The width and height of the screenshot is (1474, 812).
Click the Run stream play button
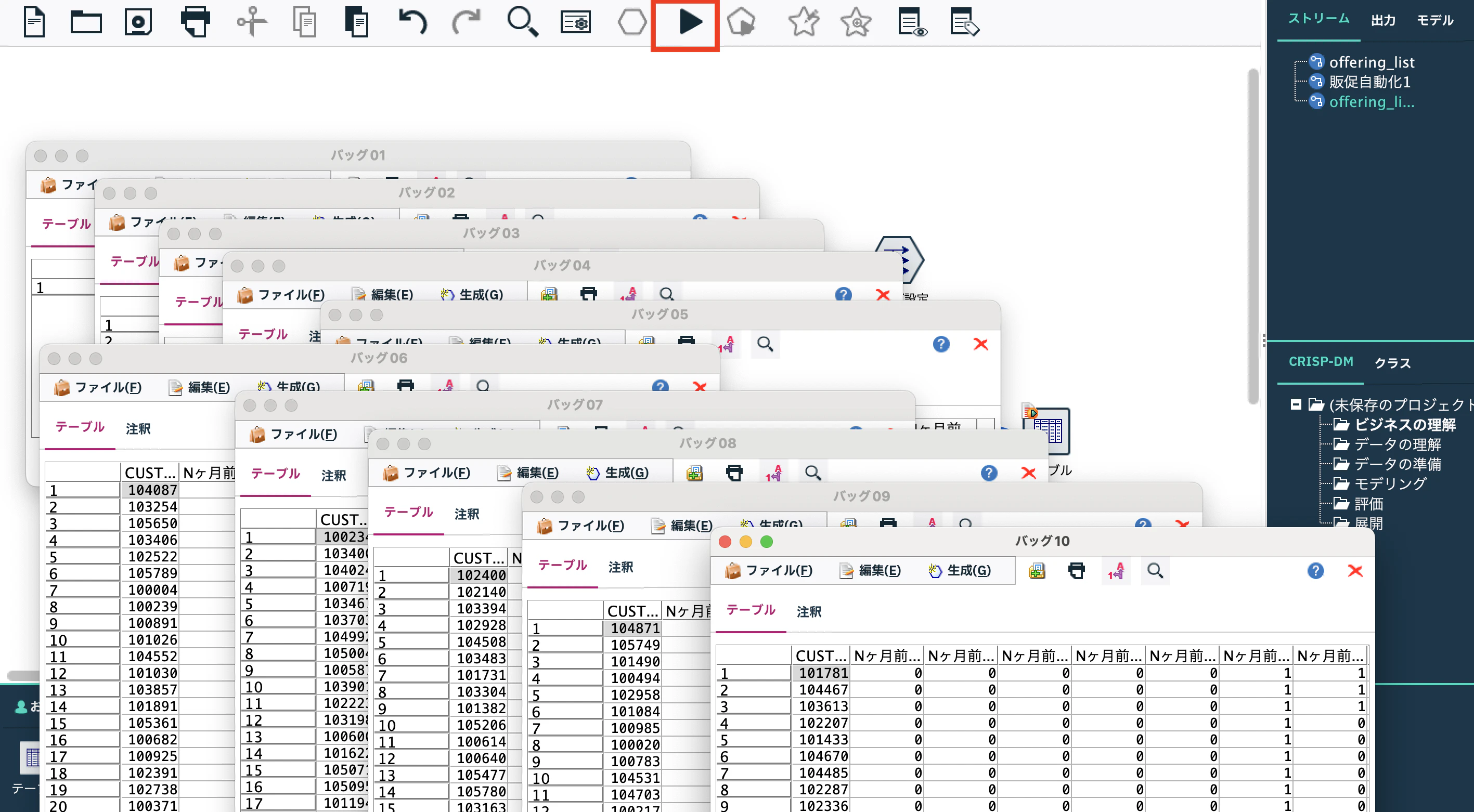coord(690,23)
